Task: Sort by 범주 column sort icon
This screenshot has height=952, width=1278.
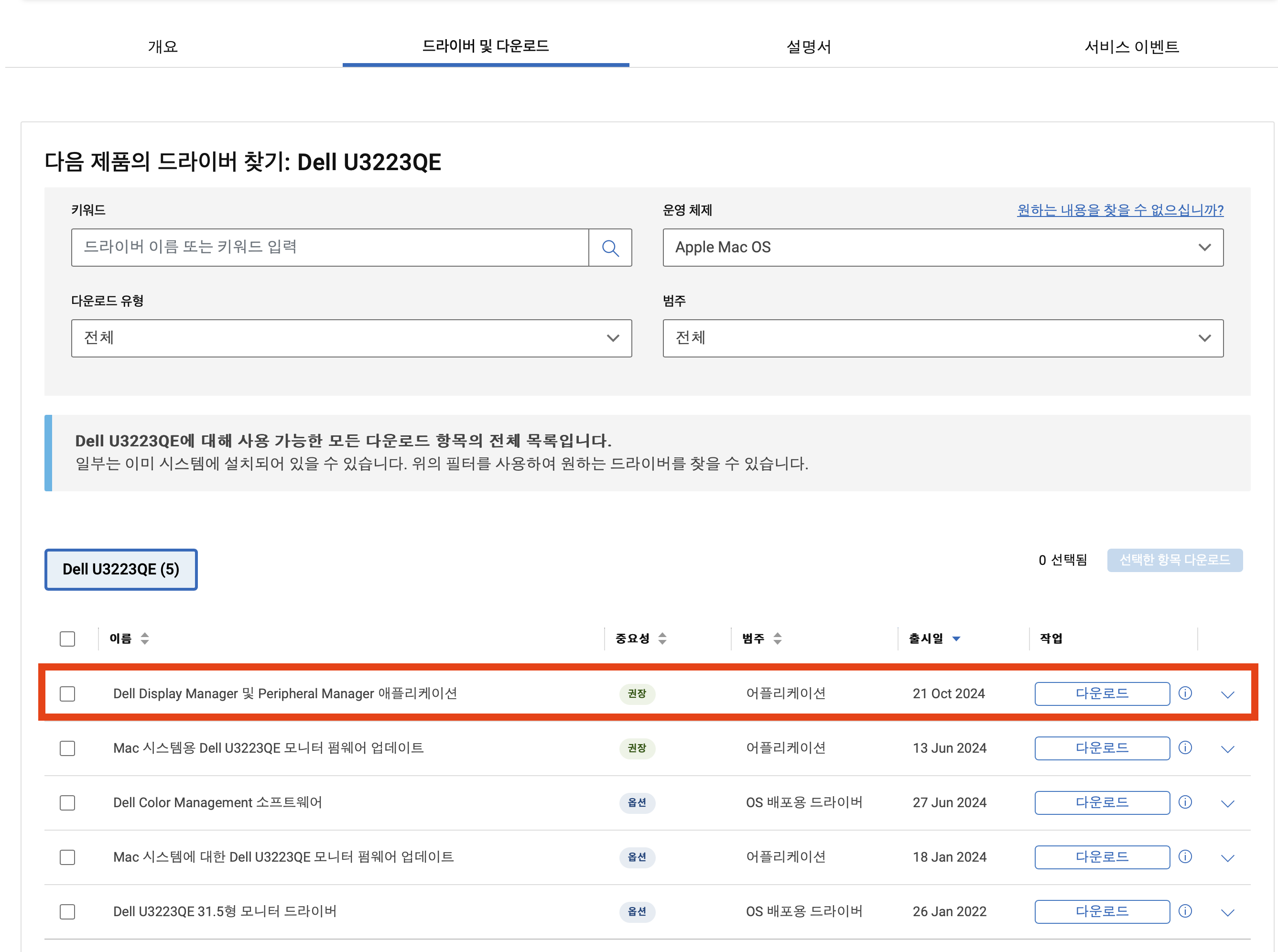Action: click(777, 638)
